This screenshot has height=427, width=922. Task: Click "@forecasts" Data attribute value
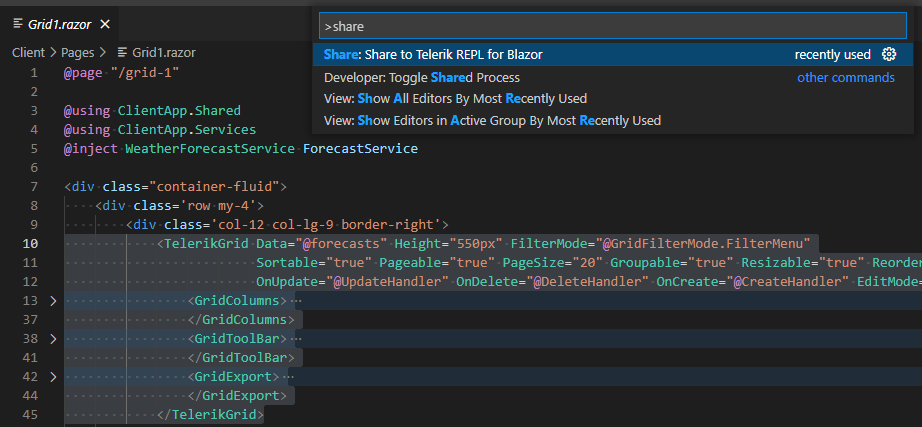tap(341, 244)
